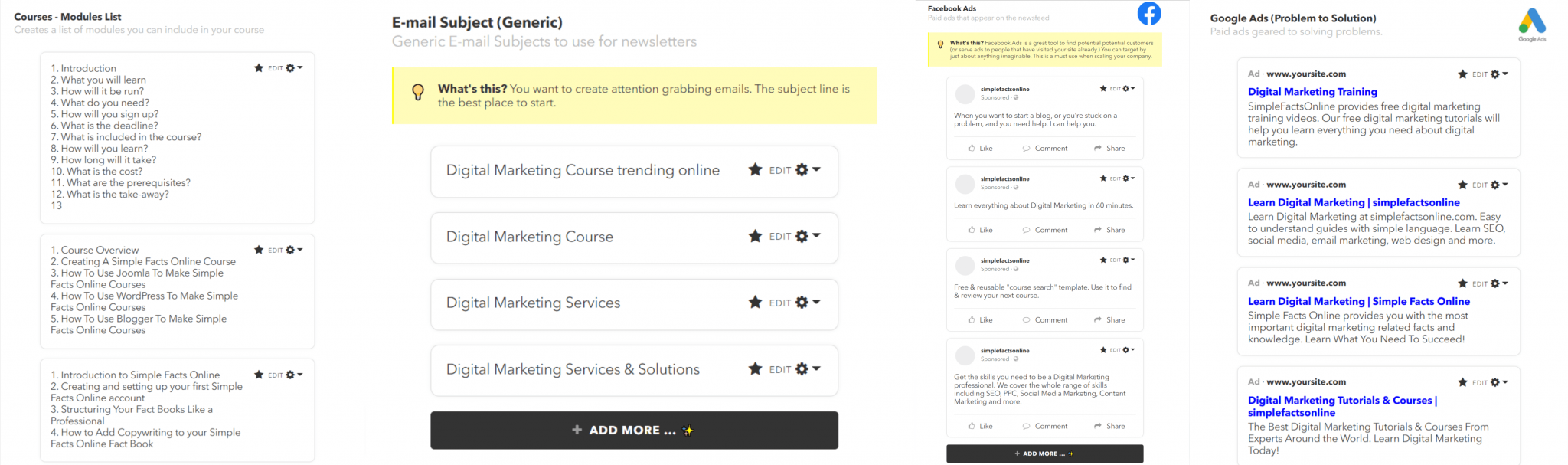Click 'Learn everything about Digital Marketing in 60 minutes' text
The width and height of the screenshot is (1568, 465).
point(1044,205)
